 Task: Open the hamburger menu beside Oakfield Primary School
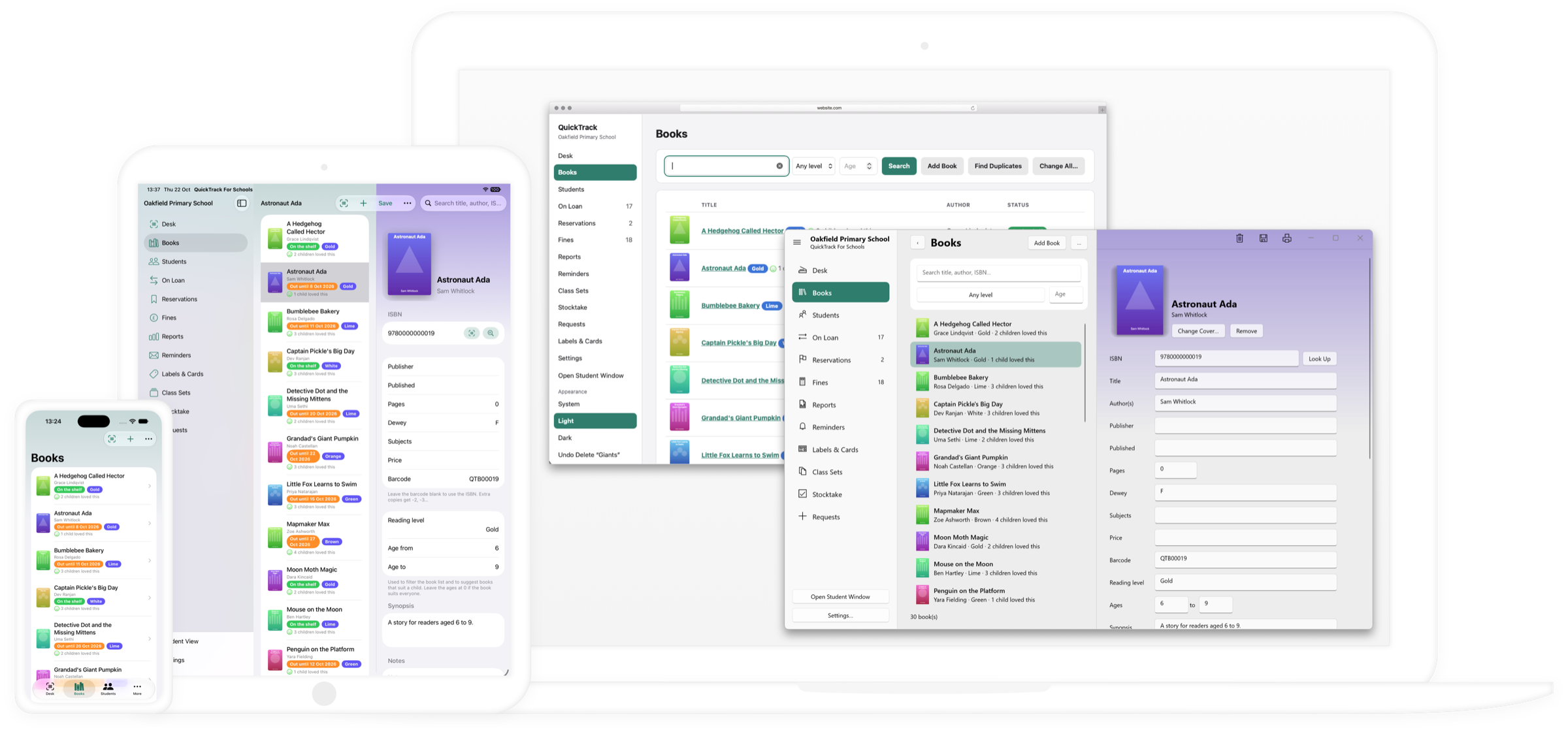tap(796, 242)
